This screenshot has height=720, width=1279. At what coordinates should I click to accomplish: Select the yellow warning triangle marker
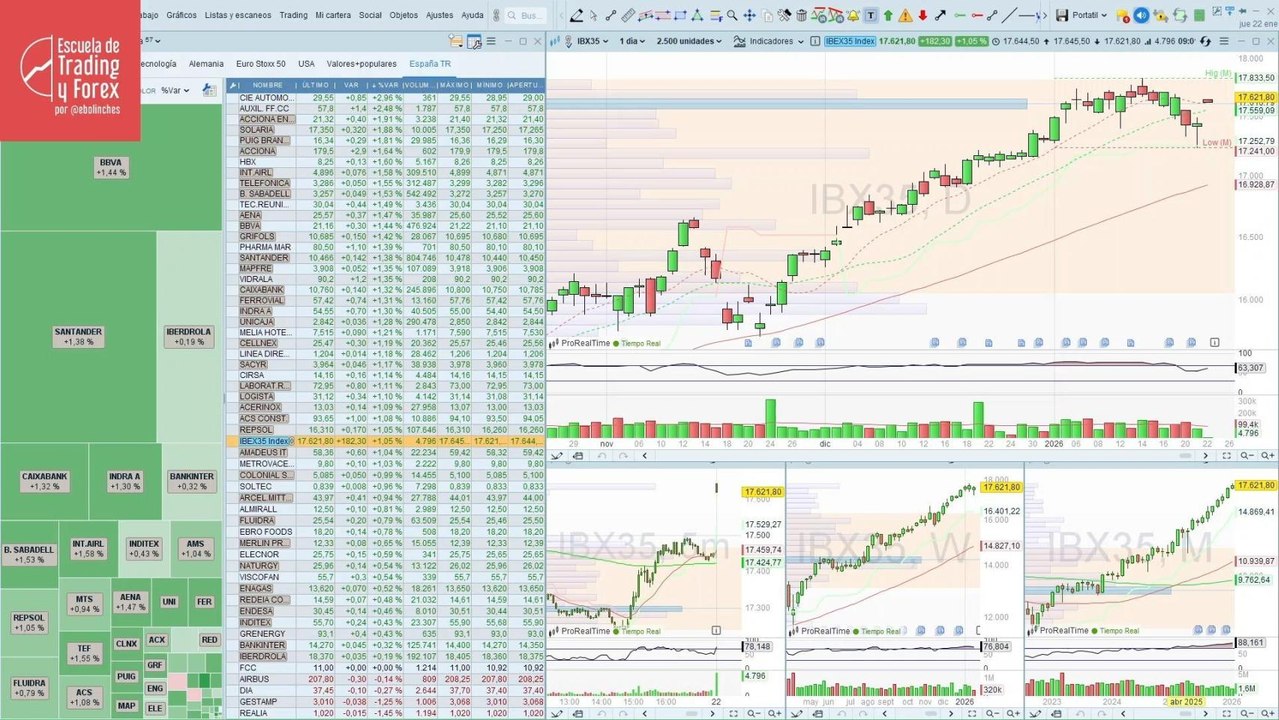pos(905,15)
